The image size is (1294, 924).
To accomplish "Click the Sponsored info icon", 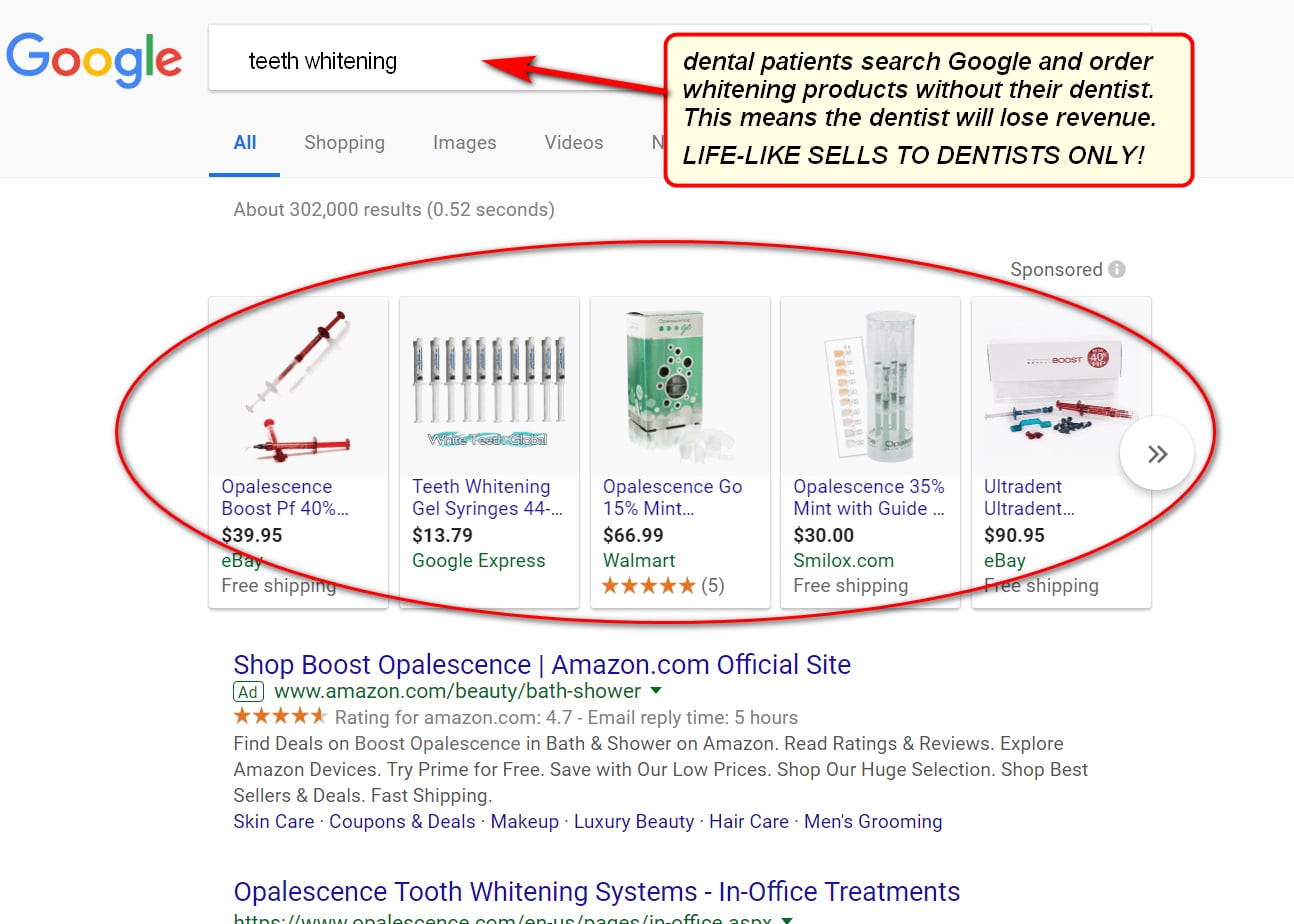I will (x=1117, y=269).
